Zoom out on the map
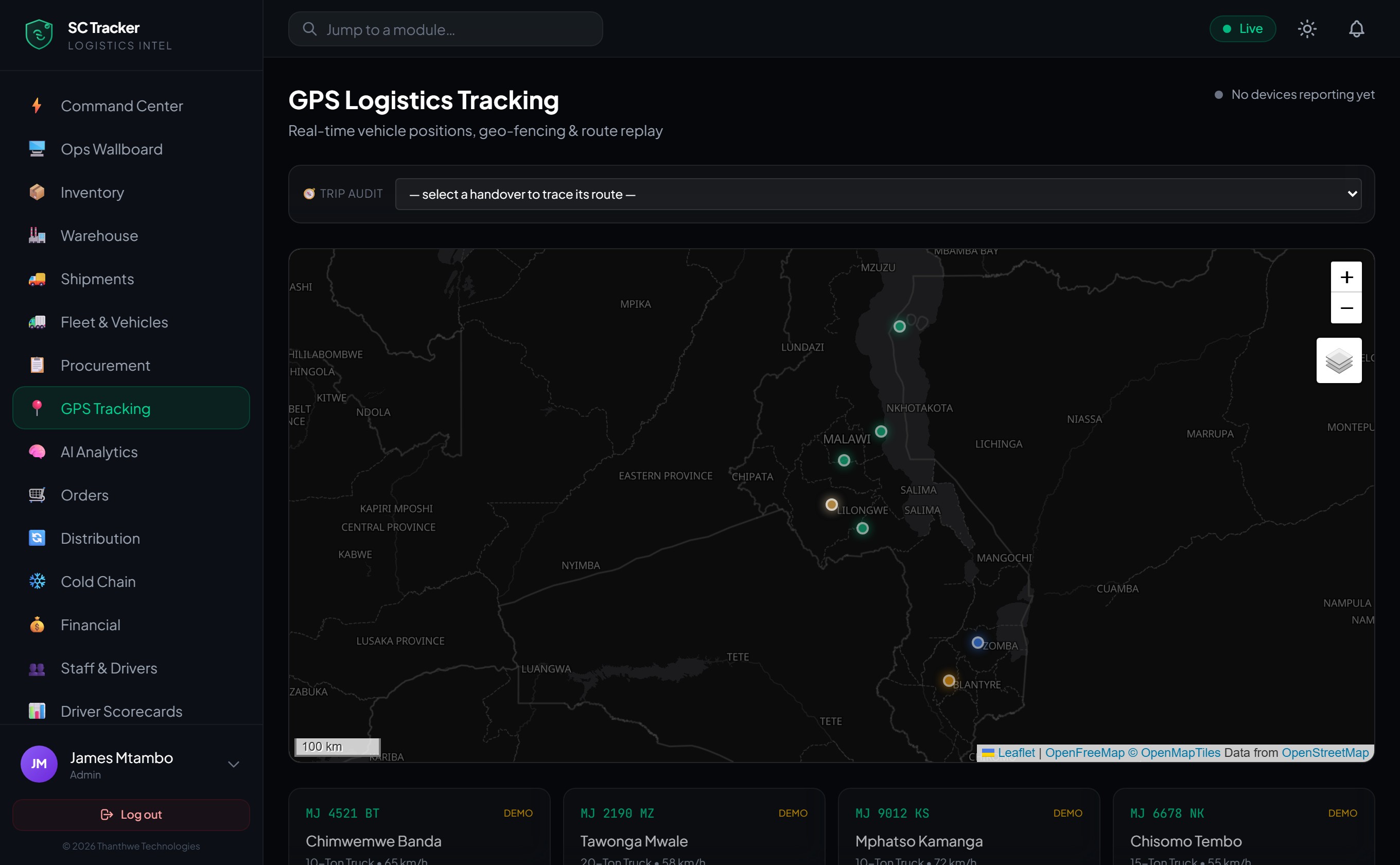The height and width of the screenshot is (865, 1400). pyautogui.click(x=1346, y=308)
